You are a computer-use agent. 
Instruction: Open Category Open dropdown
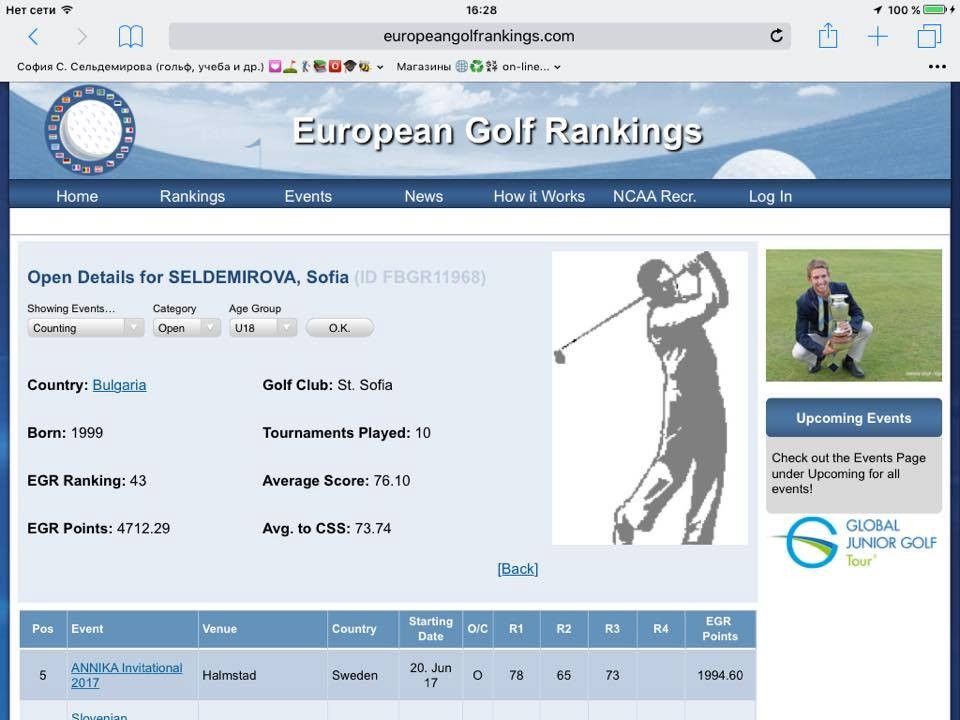186,328
